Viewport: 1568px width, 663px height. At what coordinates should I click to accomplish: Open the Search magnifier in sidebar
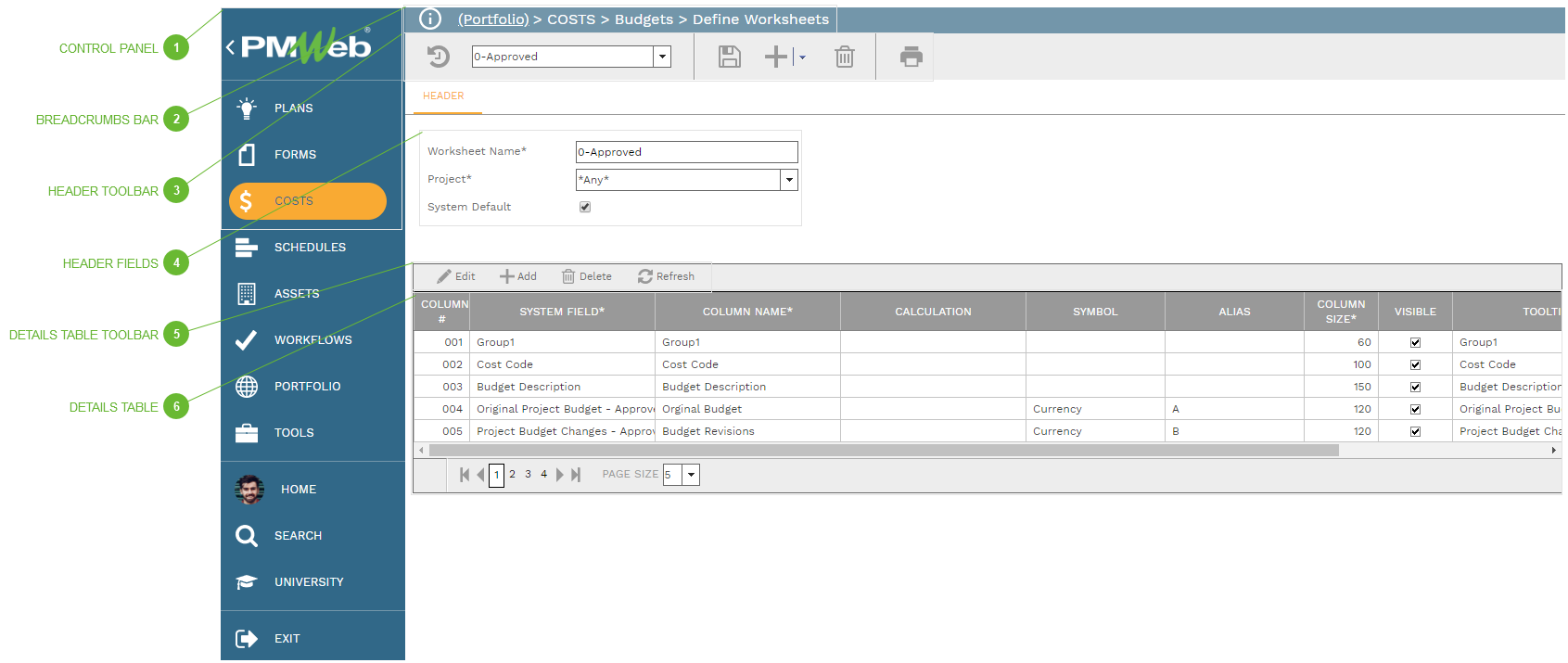[x=247, y=536]
